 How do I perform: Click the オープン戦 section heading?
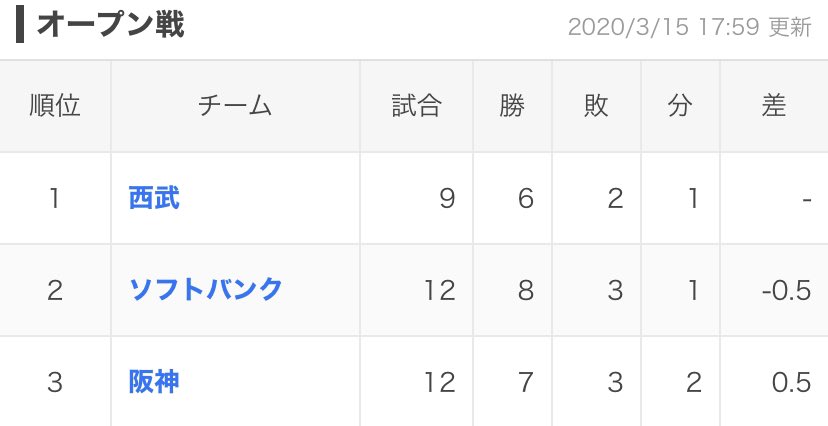110,25
